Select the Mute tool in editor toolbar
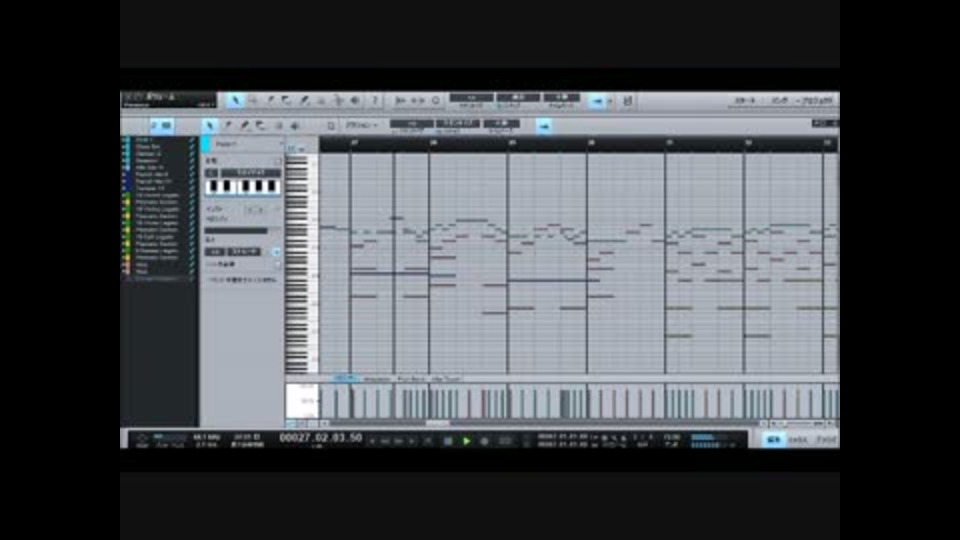The width and height of the screenshot is (960, 540). (279, 126)
